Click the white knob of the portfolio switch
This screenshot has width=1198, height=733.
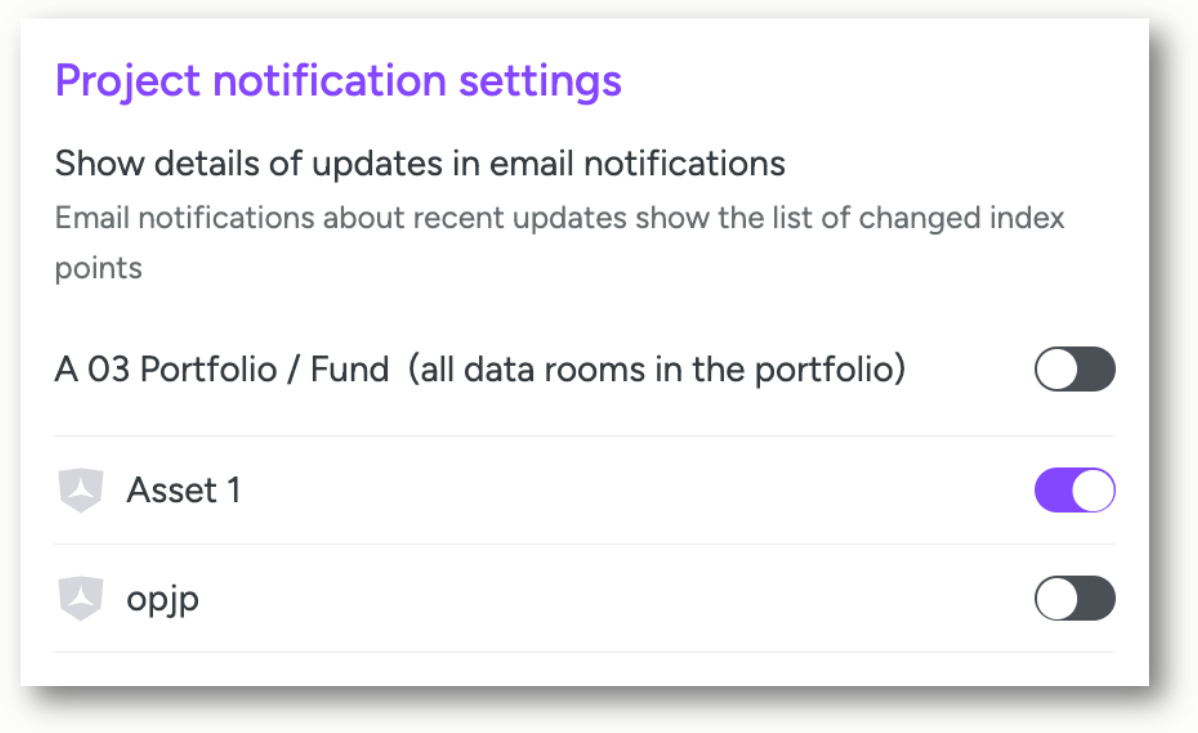(1057, 369)
